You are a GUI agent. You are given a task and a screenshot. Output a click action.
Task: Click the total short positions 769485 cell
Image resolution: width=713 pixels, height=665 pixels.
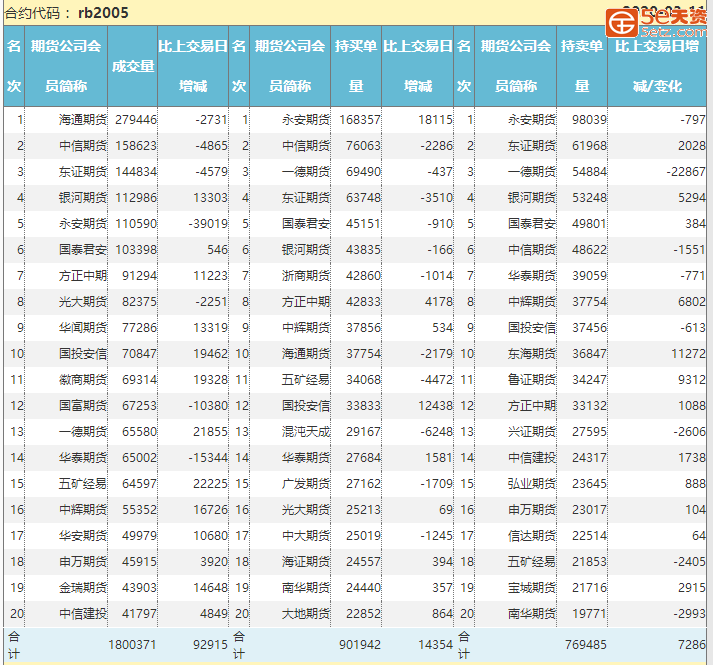[583, 646]
